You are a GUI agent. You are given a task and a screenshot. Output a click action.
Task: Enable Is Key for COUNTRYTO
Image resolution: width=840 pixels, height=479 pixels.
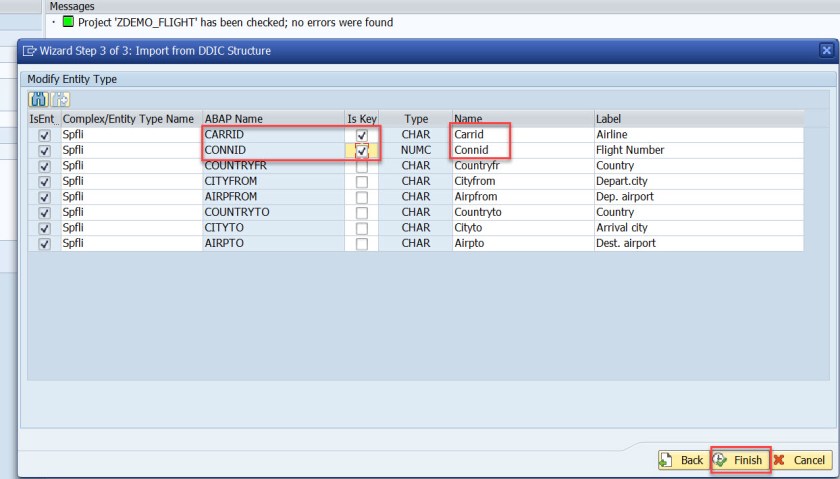pos(362,213)
